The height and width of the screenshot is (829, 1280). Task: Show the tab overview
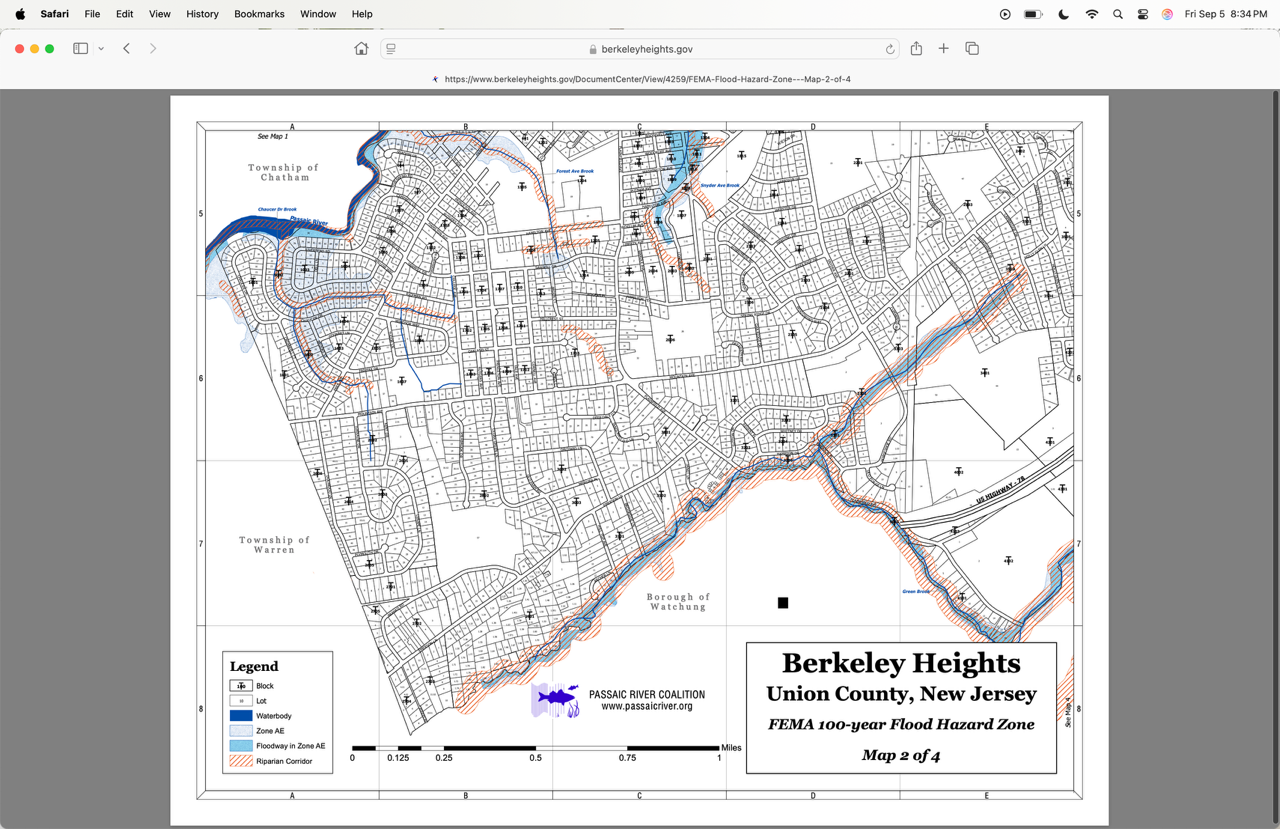point(971,49)
